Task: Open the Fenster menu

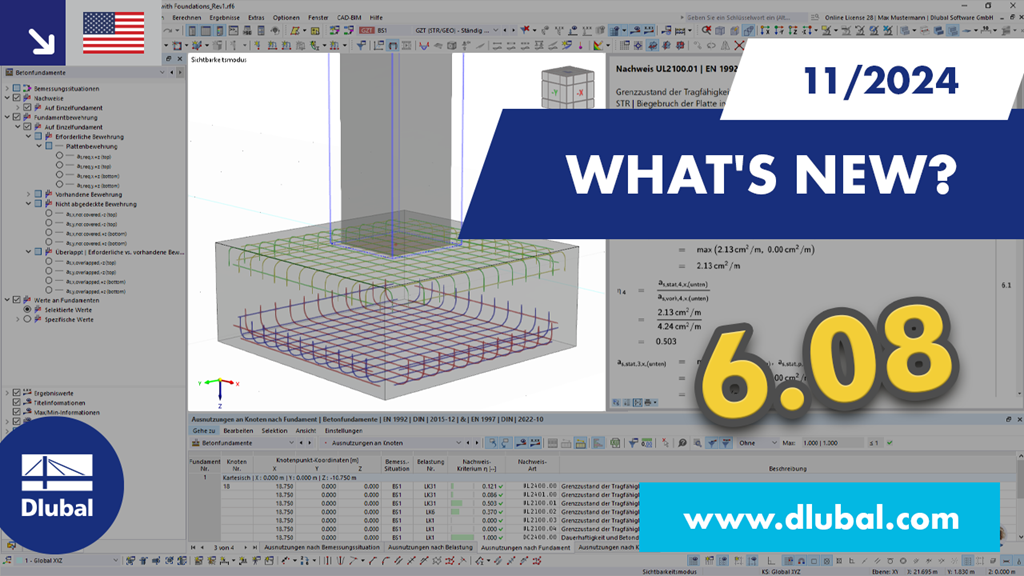Action: 318,18
